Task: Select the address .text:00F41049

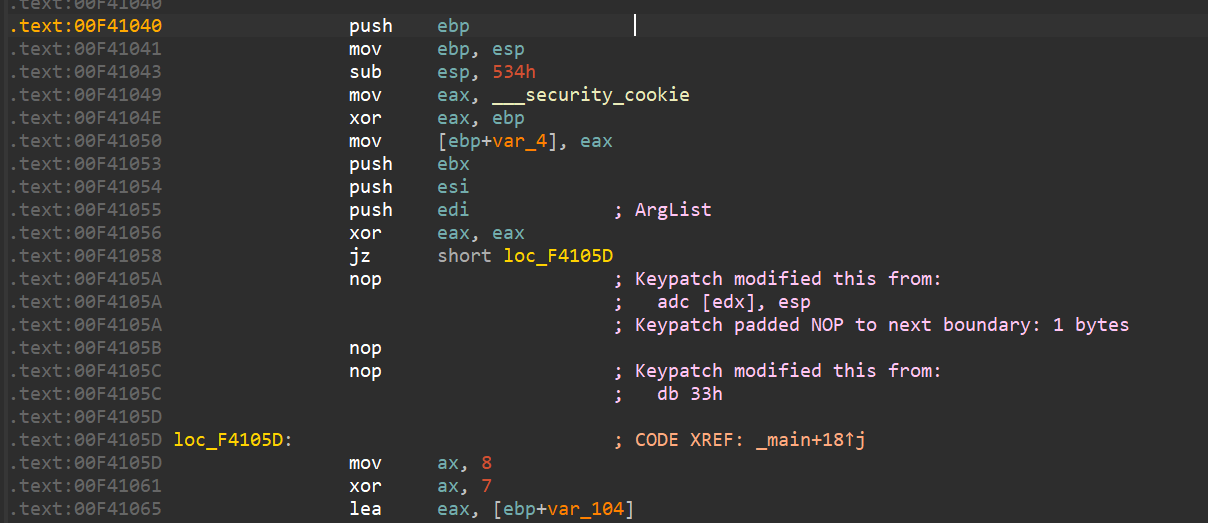Action: coord(85,95)
